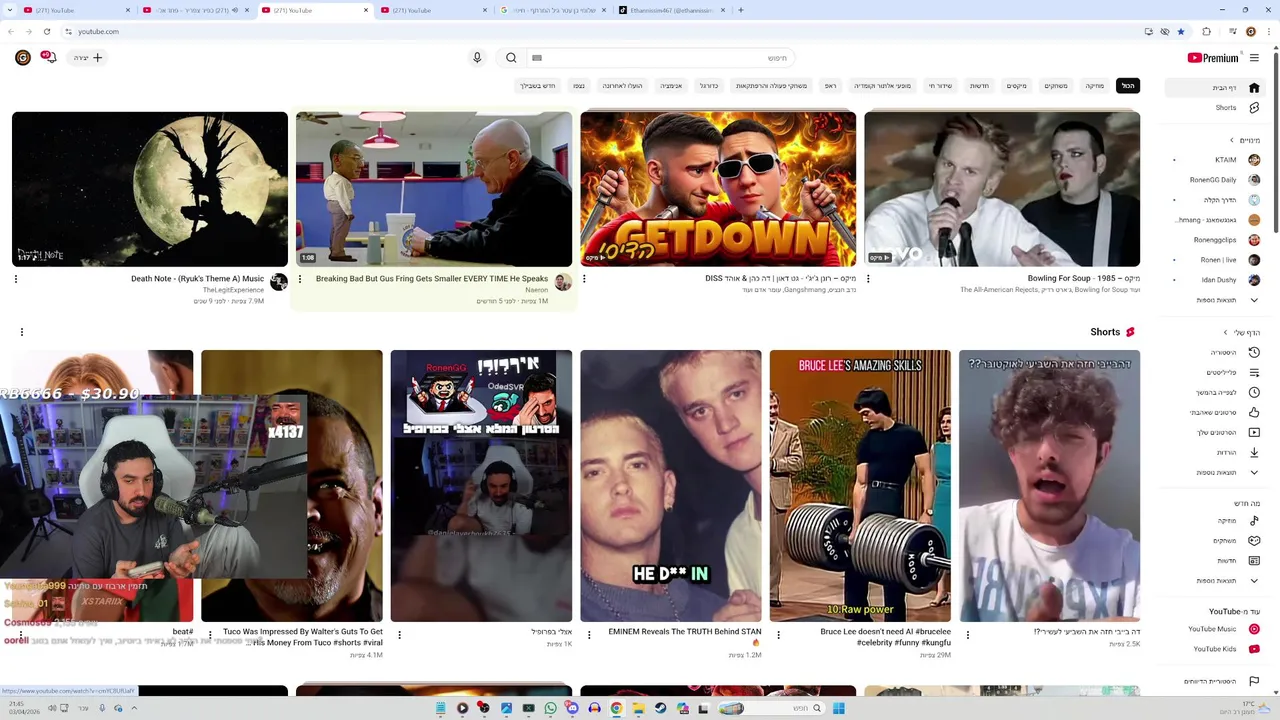Bookmark this page with star icon

click(1181, 32)
